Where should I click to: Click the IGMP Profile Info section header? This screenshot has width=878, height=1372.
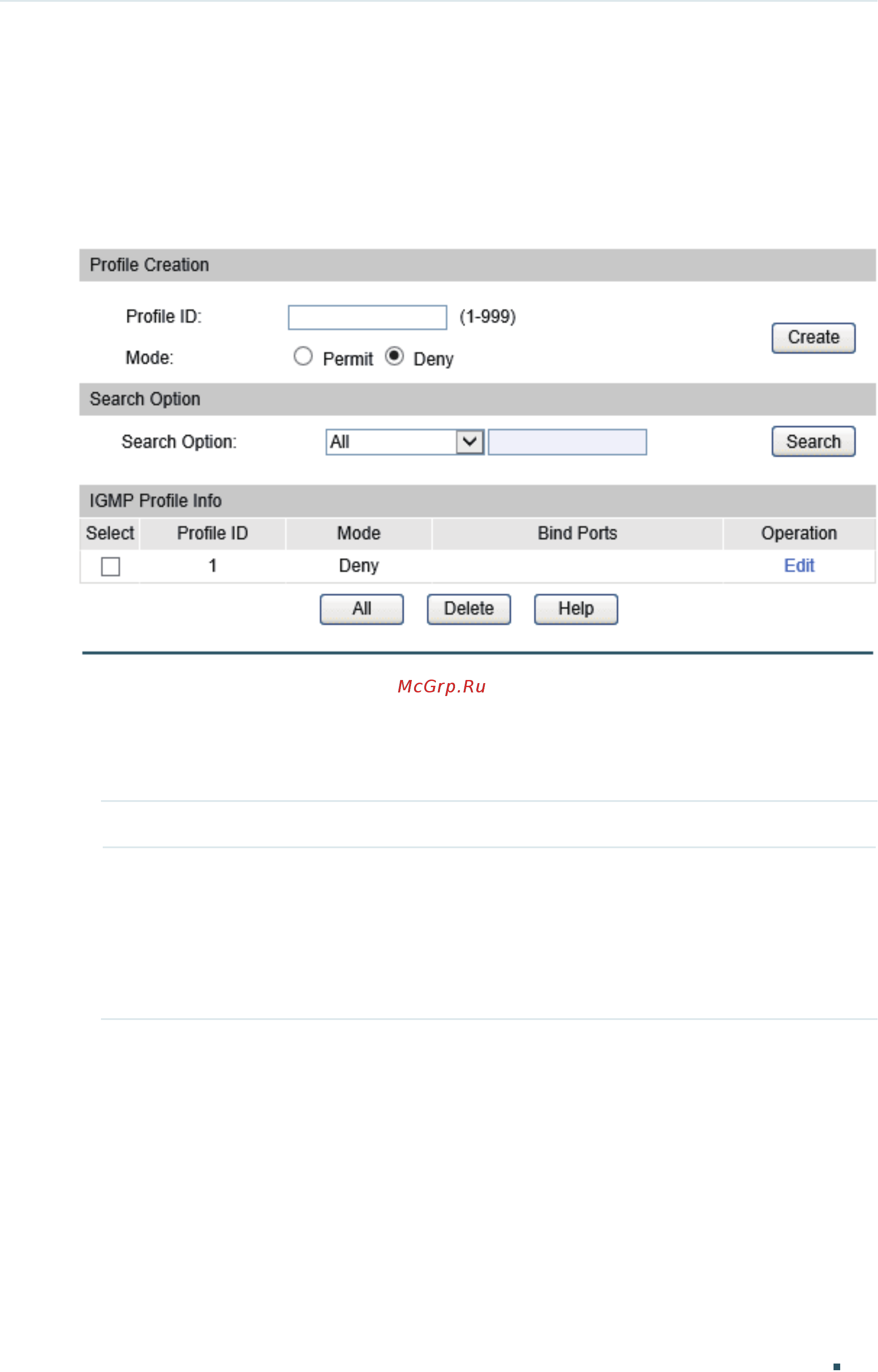[478, 502]
